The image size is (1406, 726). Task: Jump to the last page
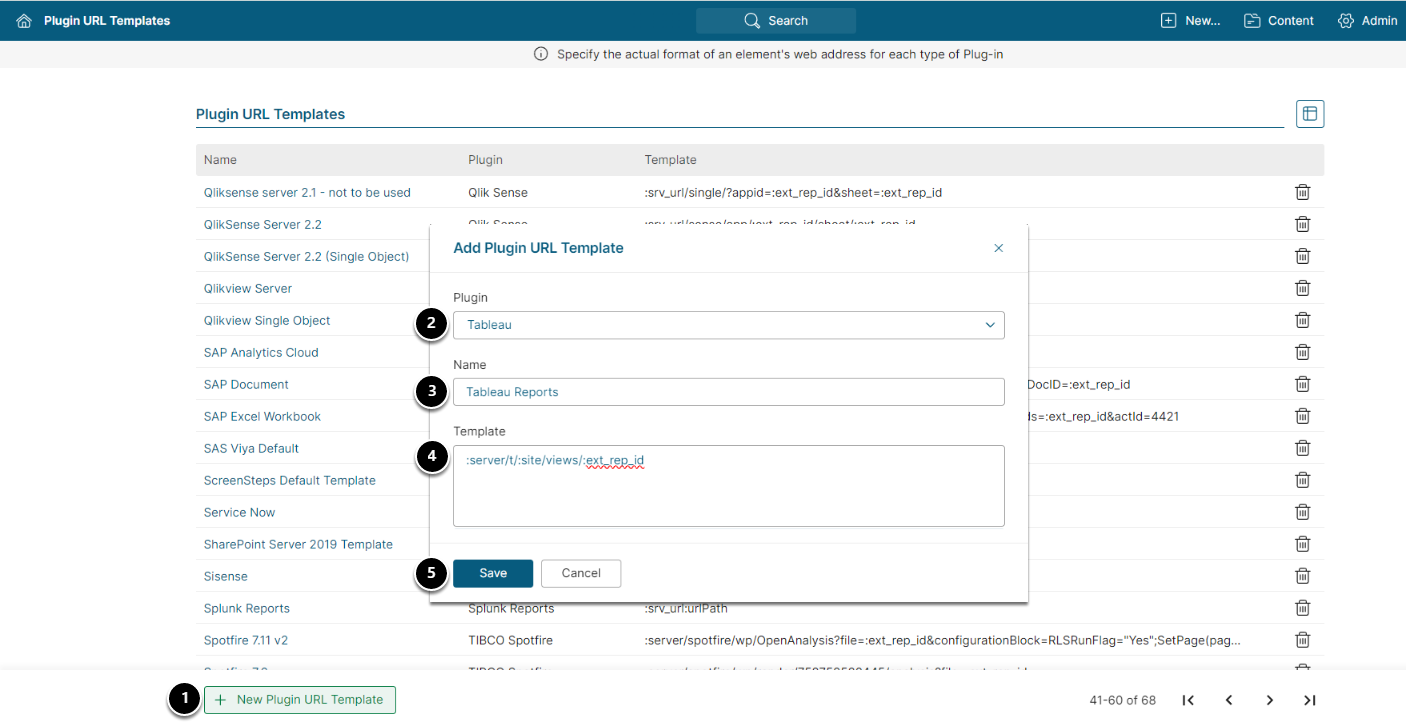(1309, 700)
